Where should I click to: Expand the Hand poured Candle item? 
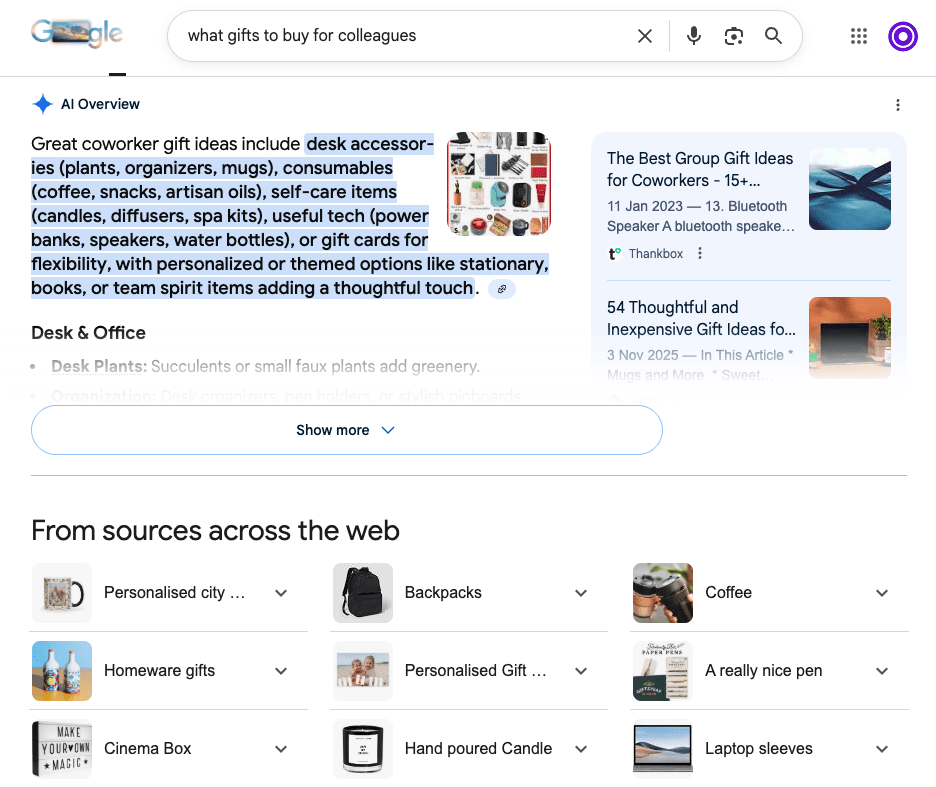[x=581, y=749]
